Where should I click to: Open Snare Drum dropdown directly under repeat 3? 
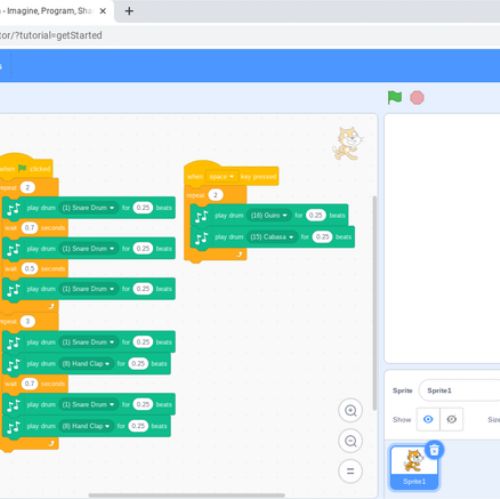click(88, 342)
